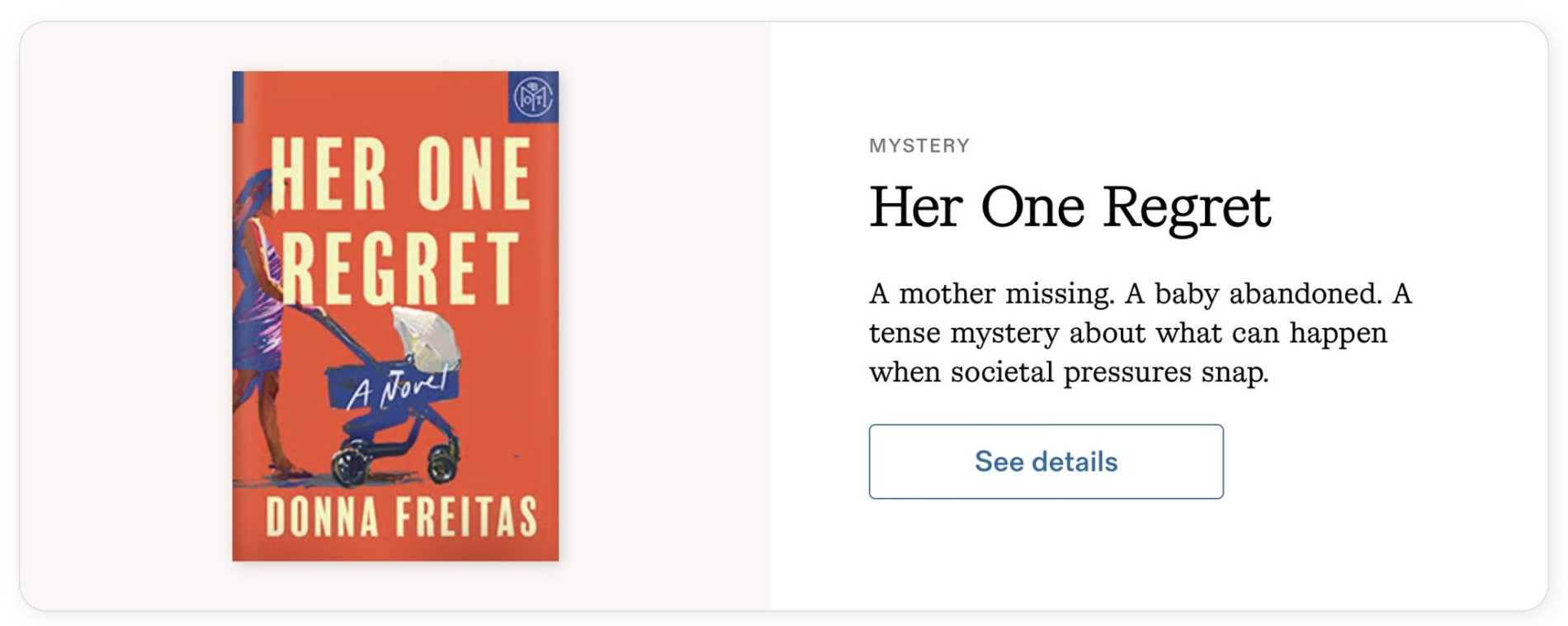Image resolution: width=1568 pixels, height=626 pixels.
Task: Click the "tense mystery about what can happen" line
Action: point(1127,334)
